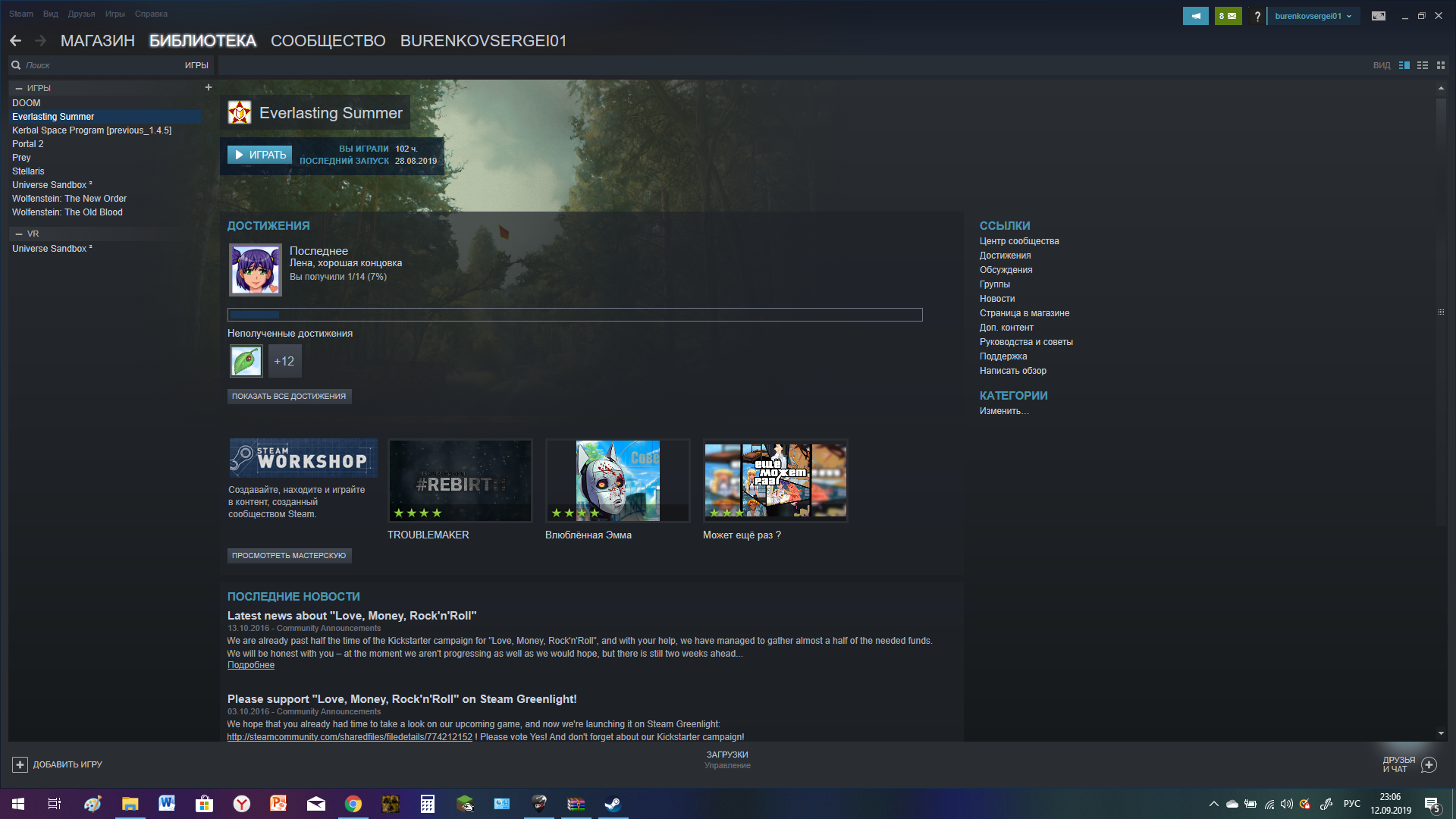Screen dimensions: 1456x819
Task: Open the friends and chat plus icon
Action: pos(1429,764)
